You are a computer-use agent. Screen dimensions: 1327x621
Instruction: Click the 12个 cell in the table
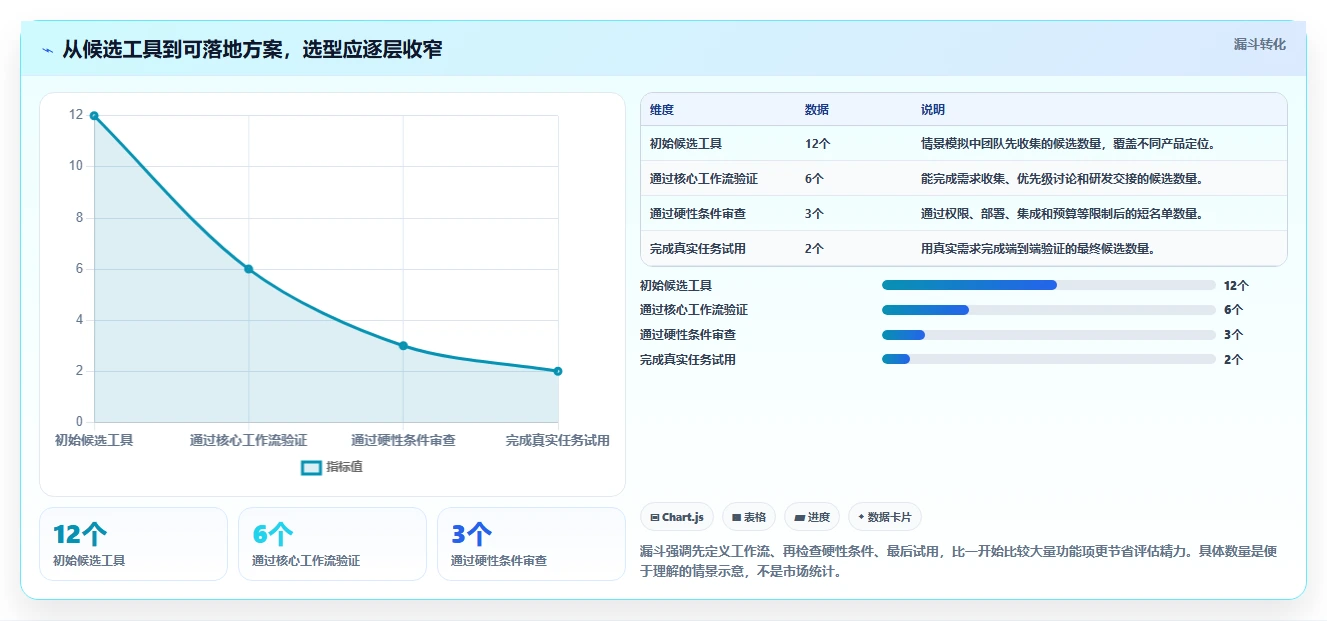818,144
